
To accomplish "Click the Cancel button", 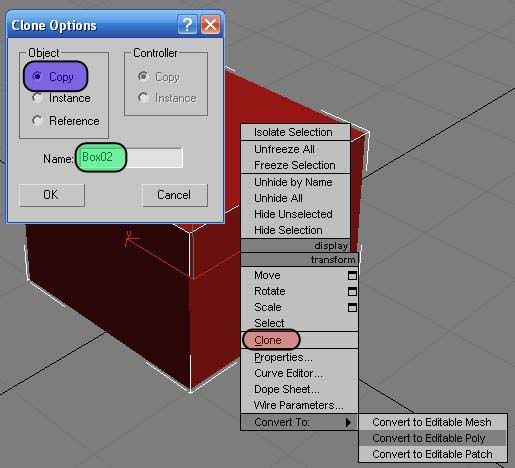I will (x=175, y=195).
